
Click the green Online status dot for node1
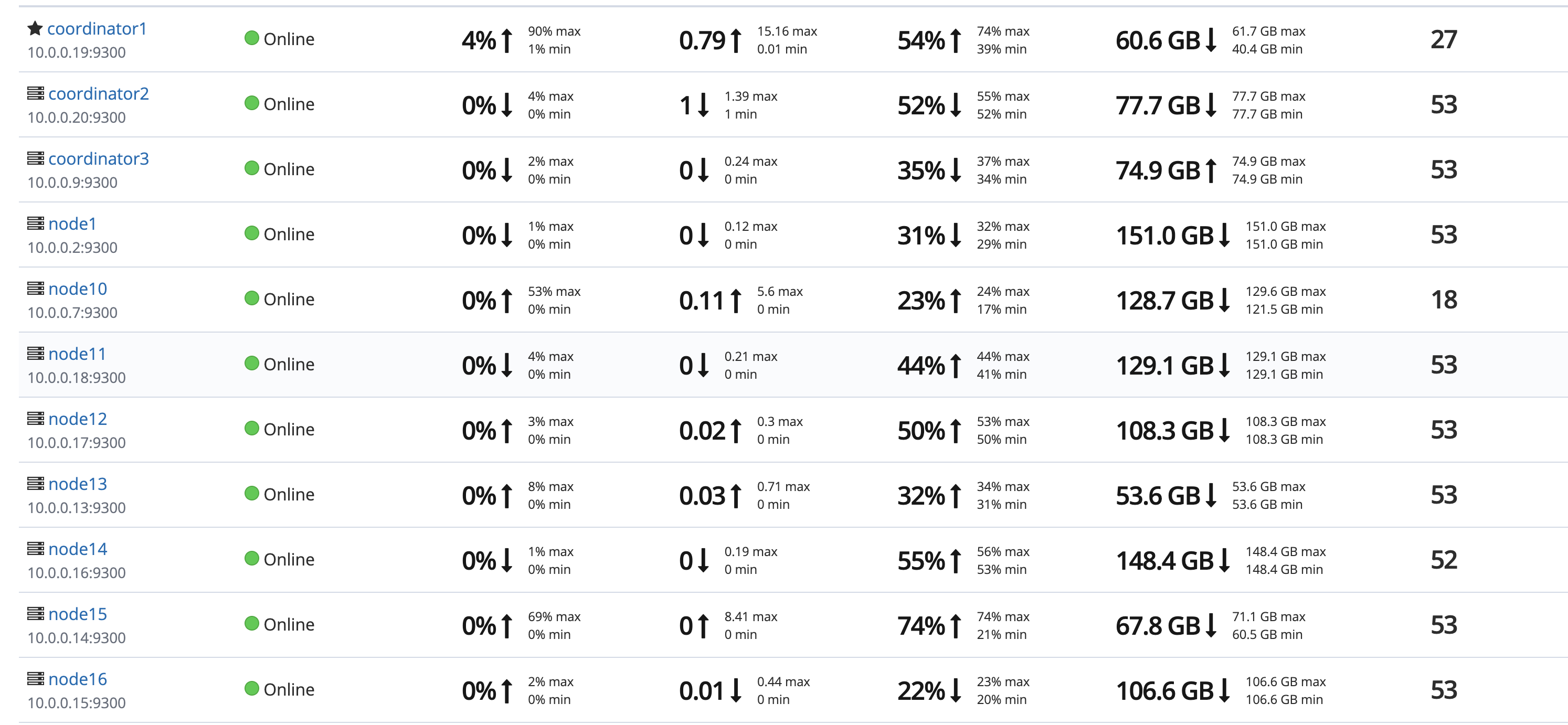[251, 233]
